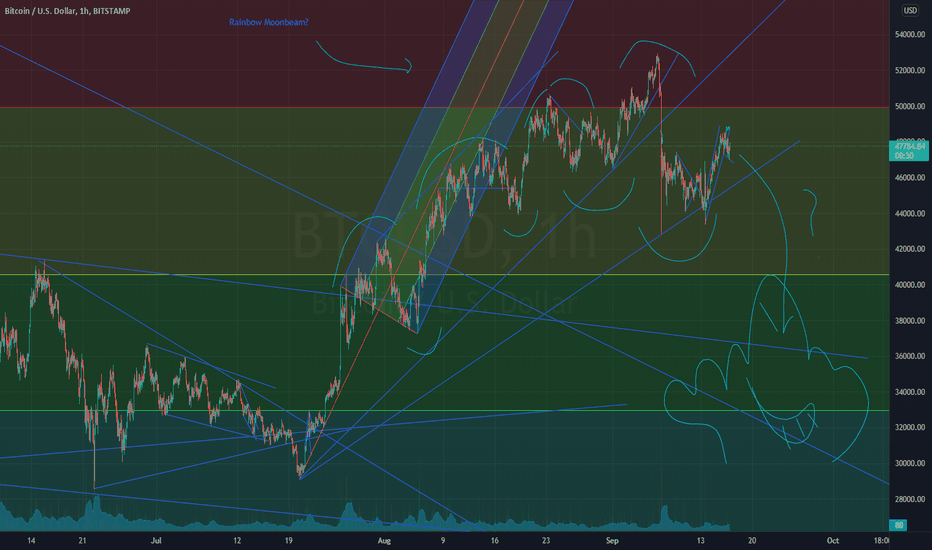Click the 50000.00 price axis label
932x550 pixels.
point(909,106)
